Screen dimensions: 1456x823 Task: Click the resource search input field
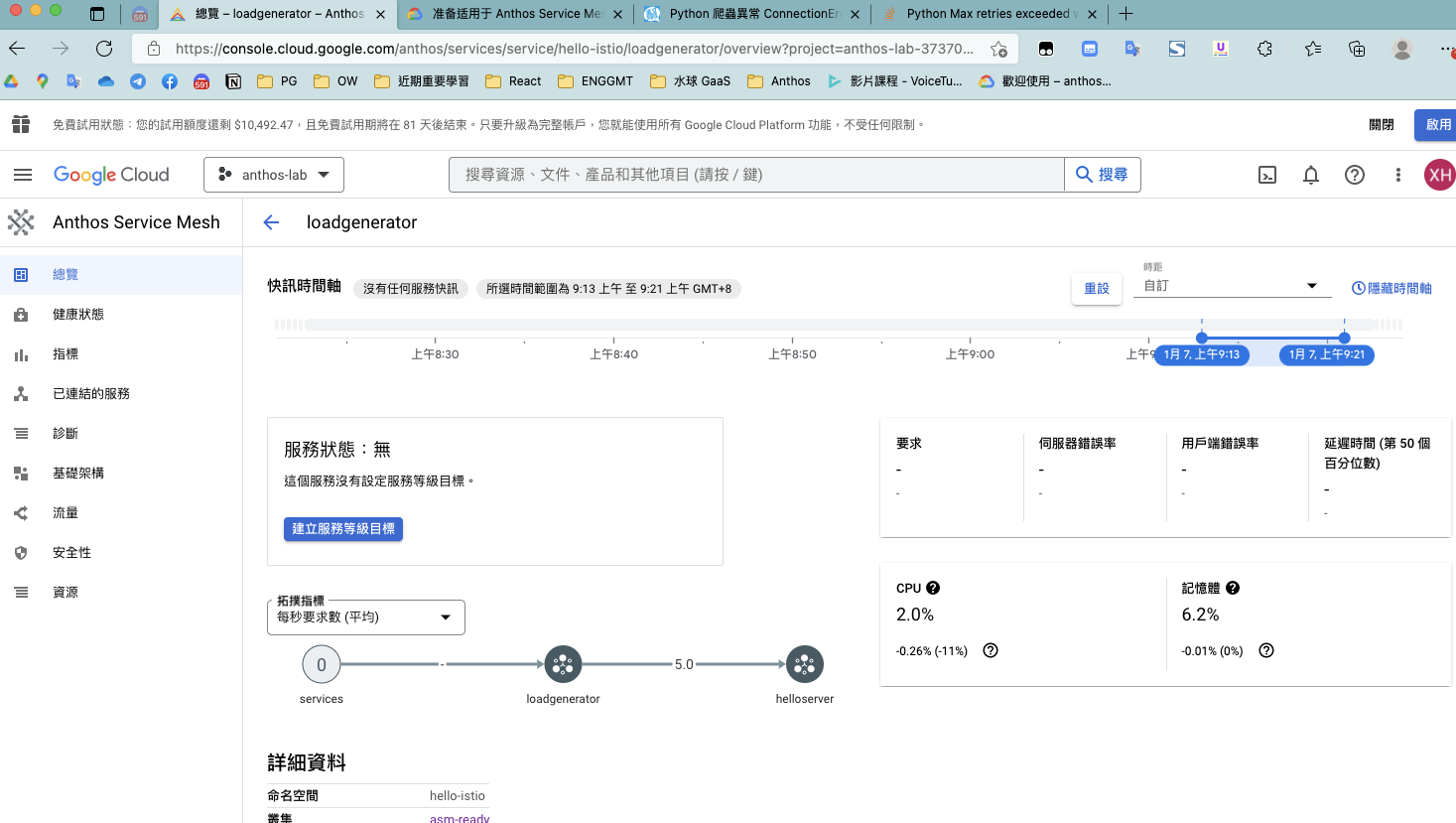coord(756,175)
